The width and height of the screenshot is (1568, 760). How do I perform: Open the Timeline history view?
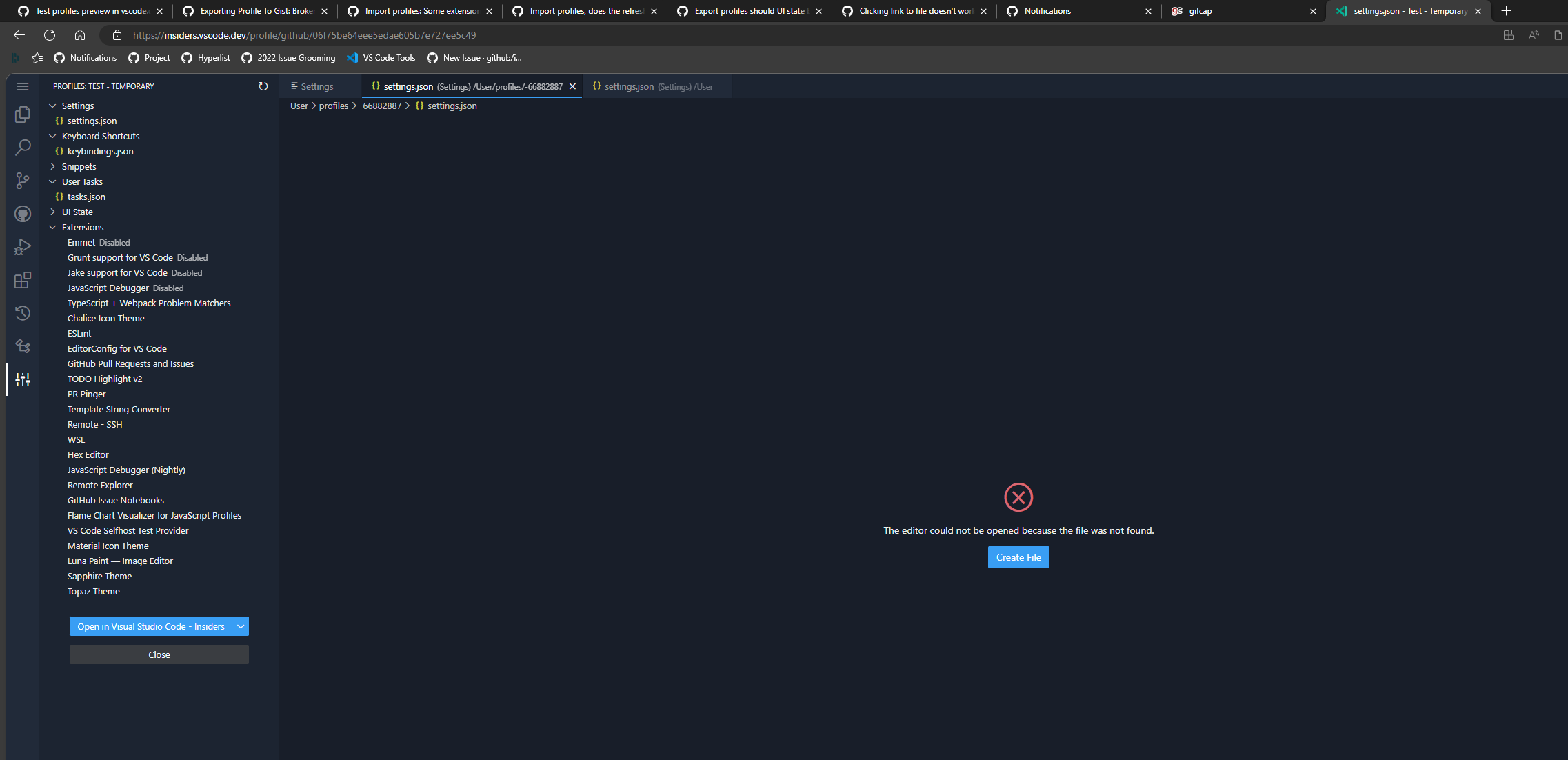(23, 313)
